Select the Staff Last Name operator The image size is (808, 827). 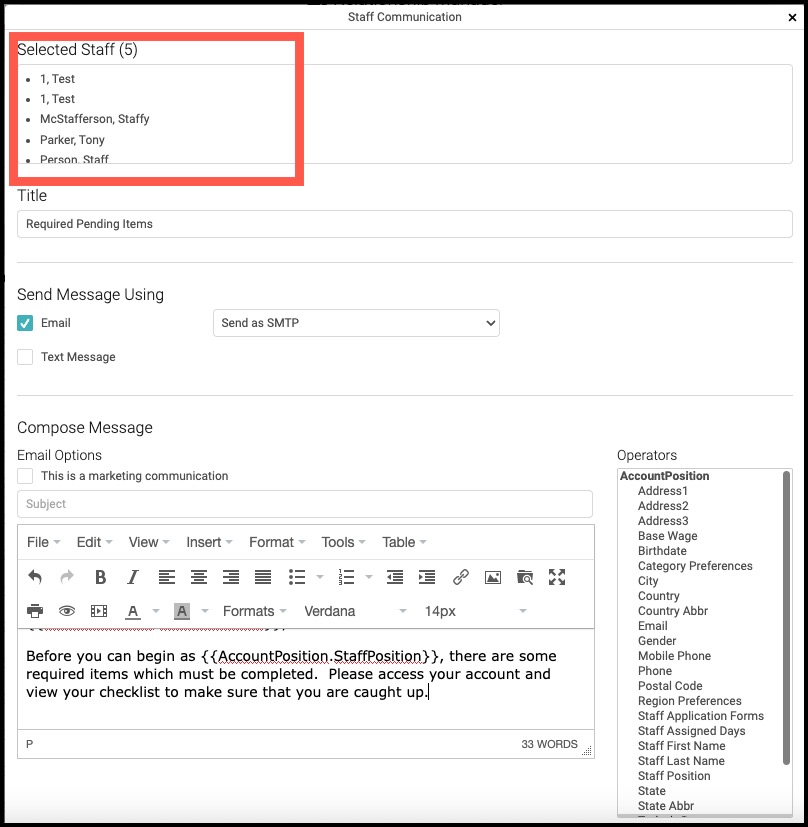[x=681, y=761]
